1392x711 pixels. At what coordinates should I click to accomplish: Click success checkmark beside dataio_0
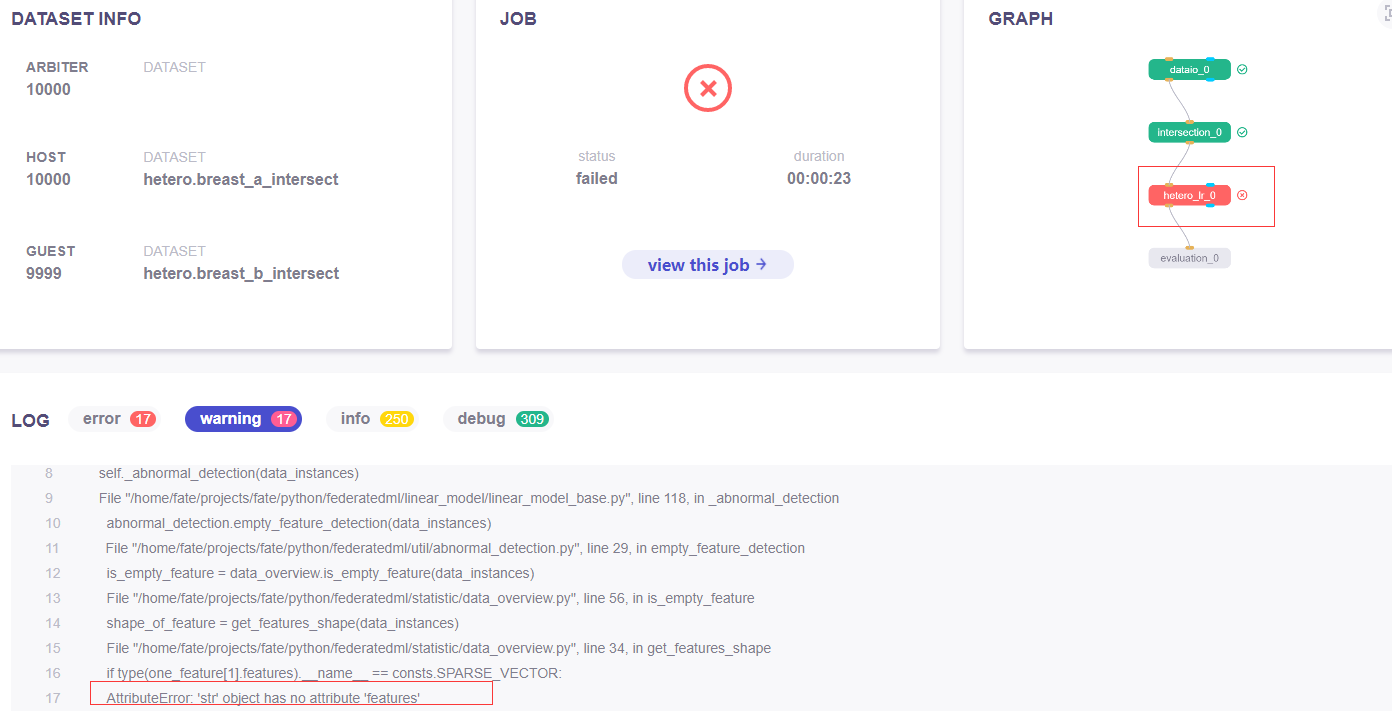[x=1242, y=69]
